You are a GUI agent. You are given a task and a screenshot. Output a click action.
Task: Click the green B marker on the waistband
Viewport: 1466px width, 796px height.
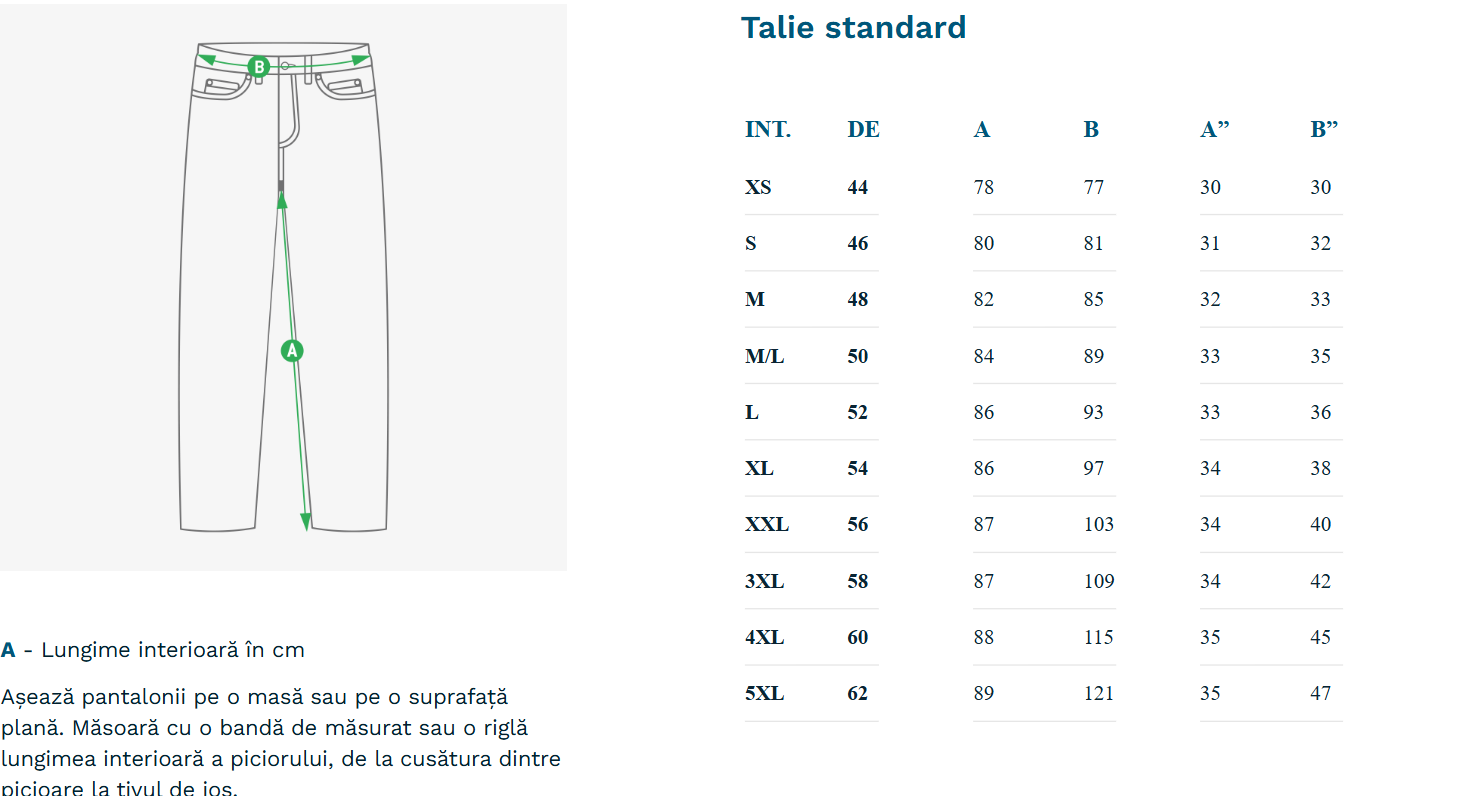pos(259,67)
